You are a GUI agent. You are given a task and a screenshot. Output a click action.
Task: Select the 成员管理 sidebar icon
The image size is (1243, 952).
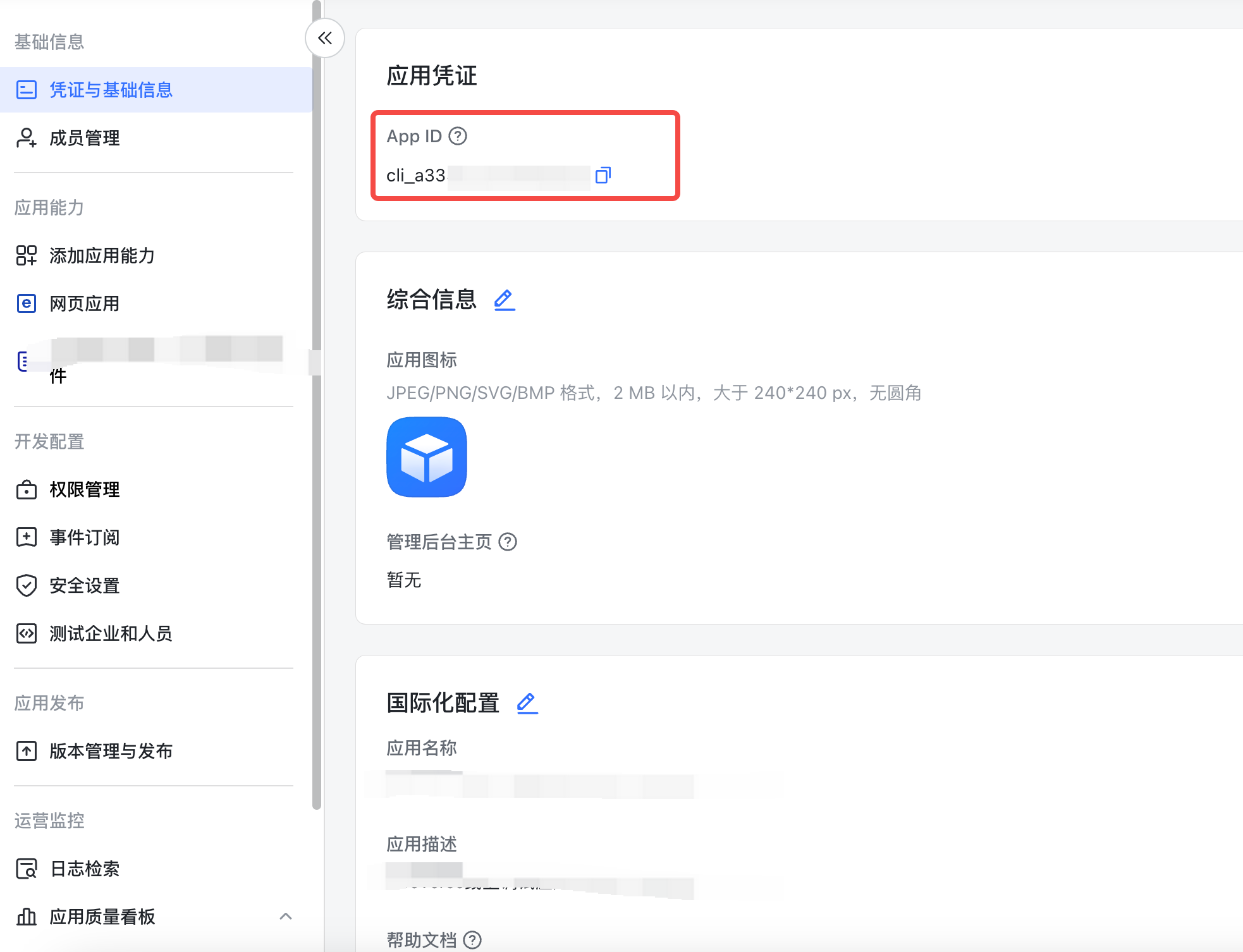point(26,138)
